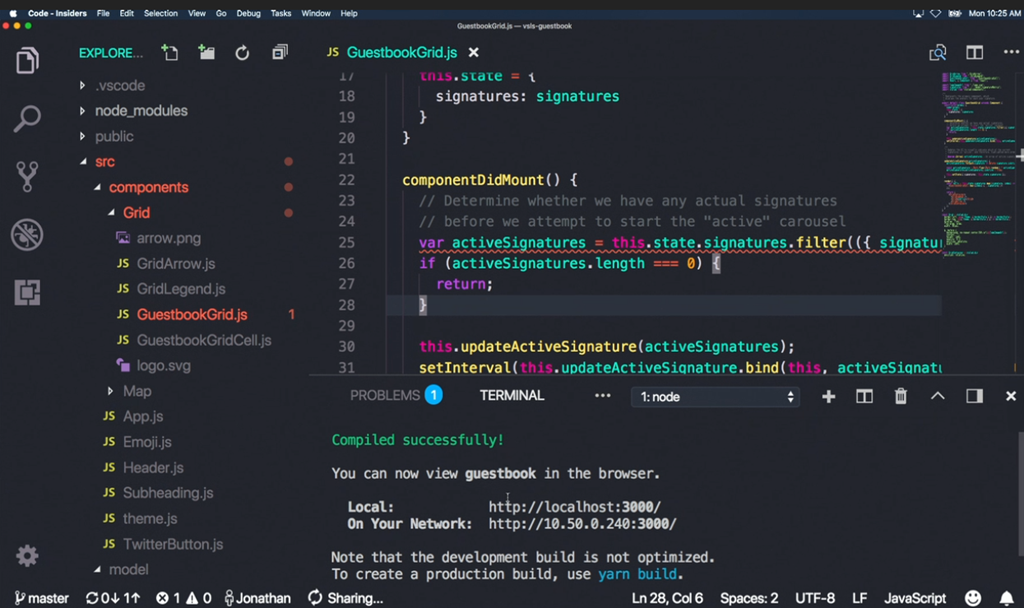This screenshot has width=1024, height=608.
Task: Click the New File icon in Explorer
Action: click(x=170, y=53)
